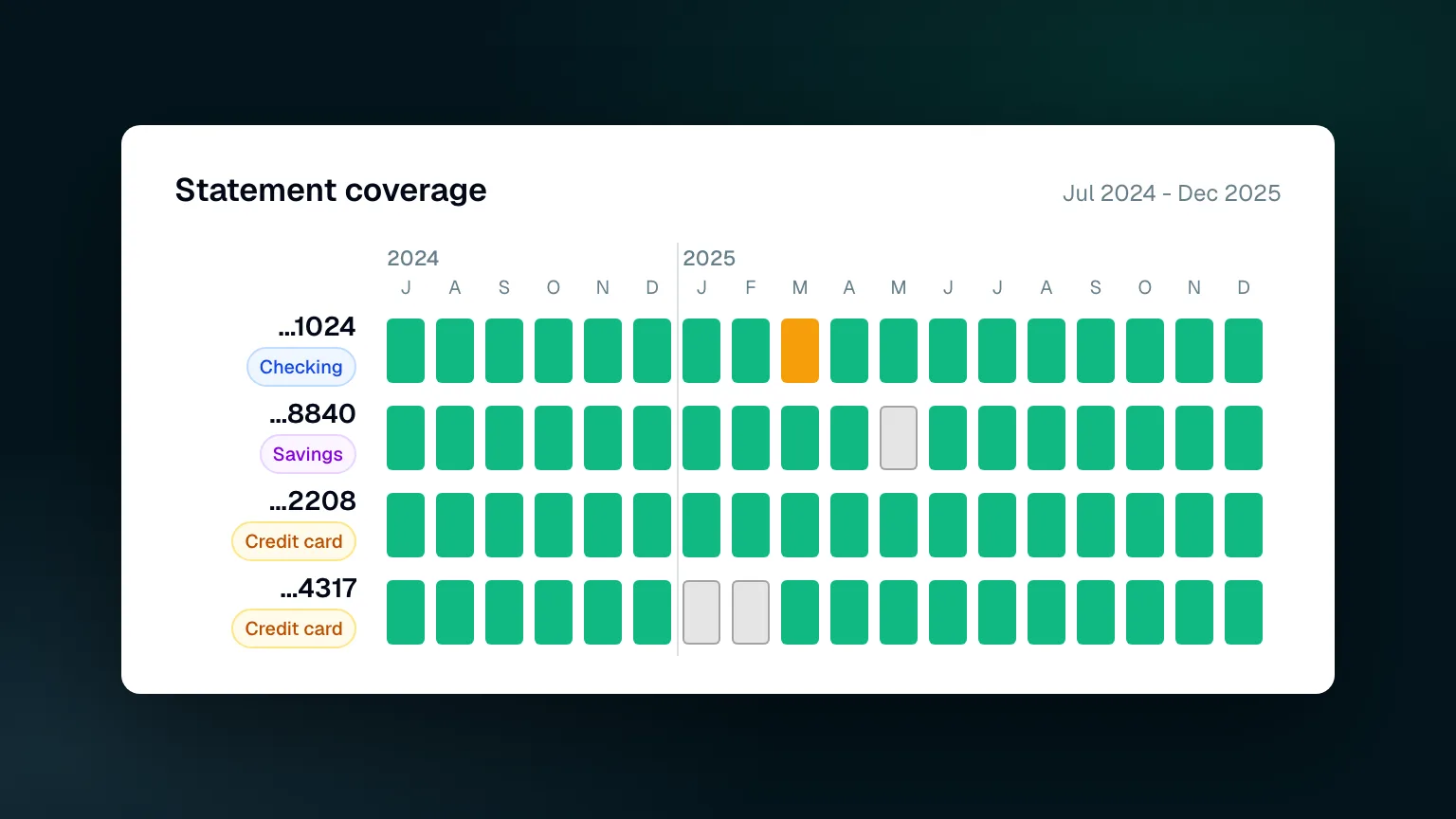Open December 2025 cell for account 2208
Viewport: 1456px width, 819px height.
(x=1244, y=525)
